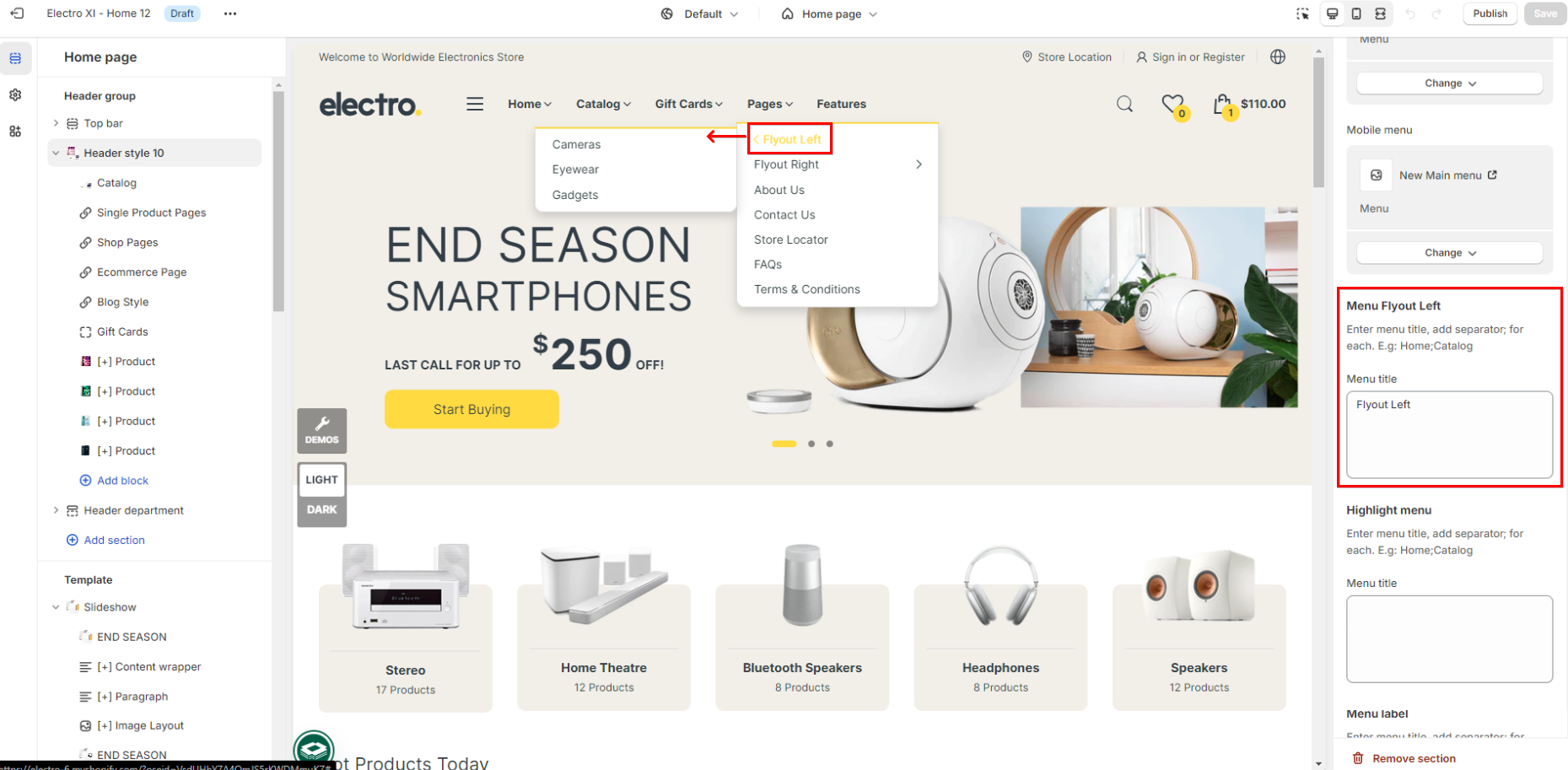Viewport: 1568px width, 770px height.
Task: Click the exit editor back icon
Action: click(17, 13)
